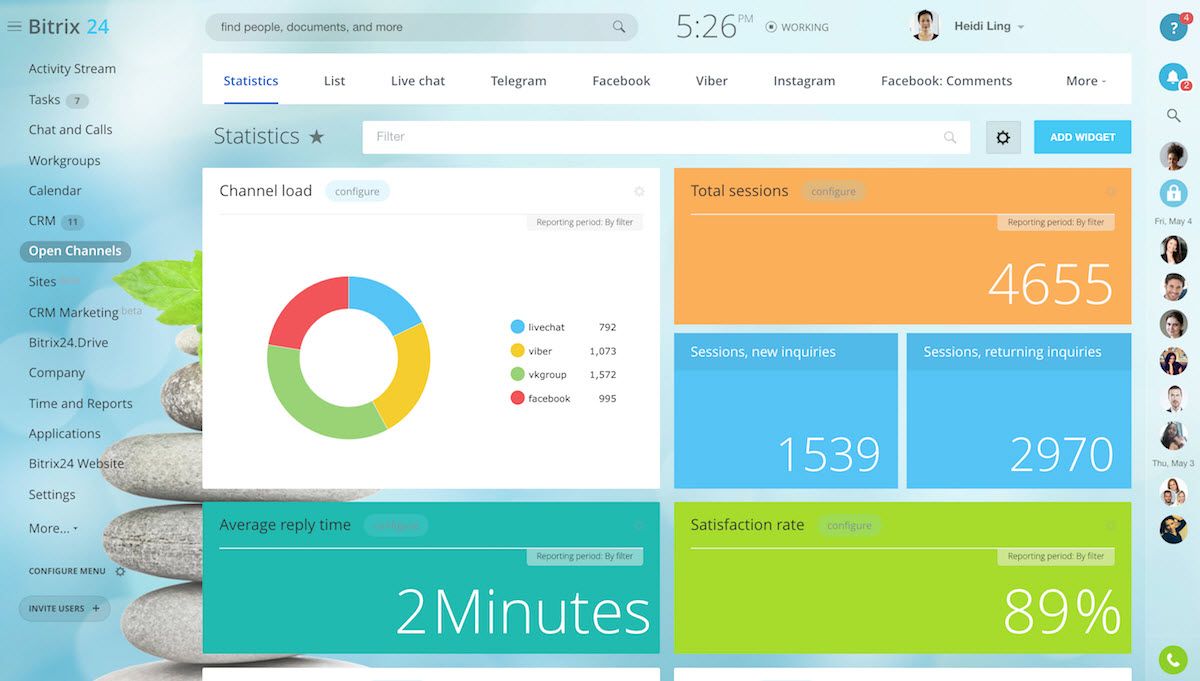Click the search magnifier in the right sidebar
1200x681 pixels.
click(x=1173, y=115)
